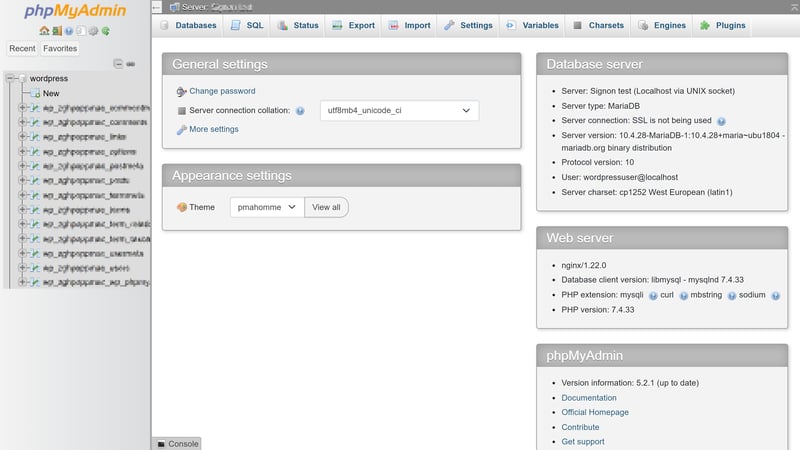Collapse all tree items in navigation panel

coord(118,64)
